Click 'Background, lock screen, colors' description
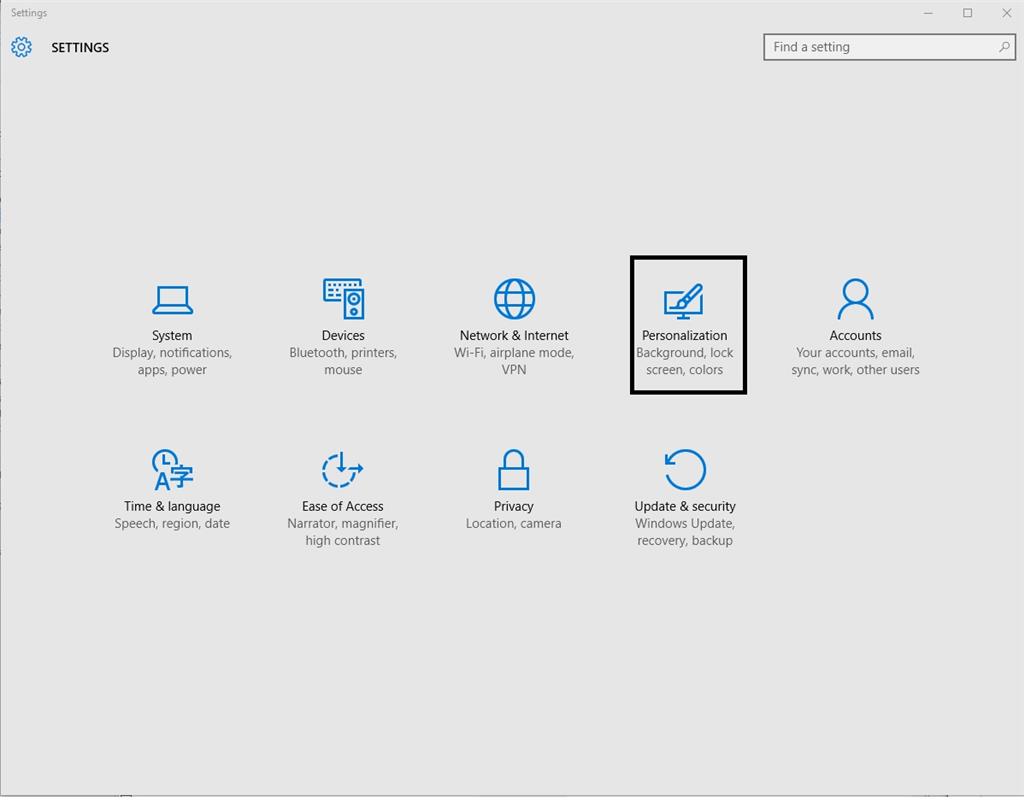Image resolution: width=1024 pixels, height=801 pixels. click(684, 361)
